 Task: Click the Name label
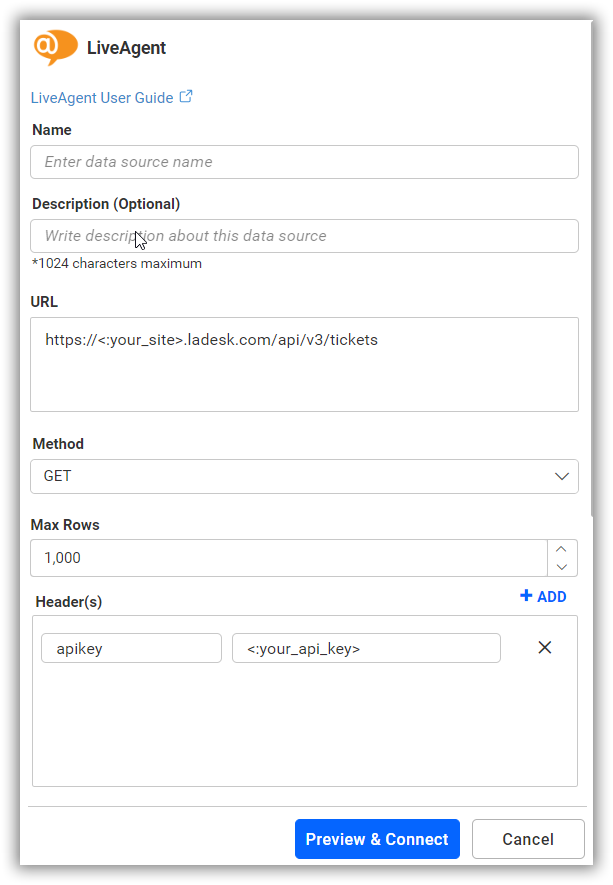(52, 130)
